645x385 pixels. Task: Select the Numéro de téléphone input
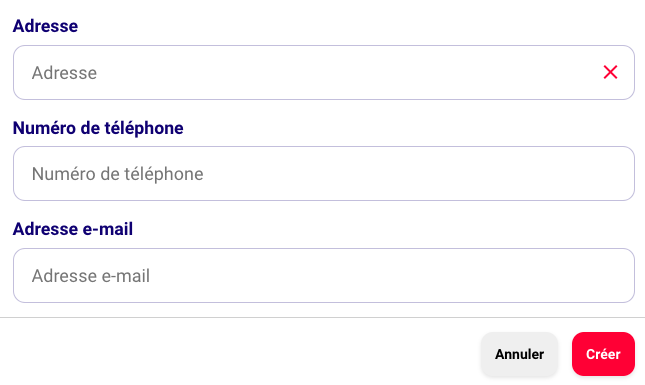[x=324, y=174]
